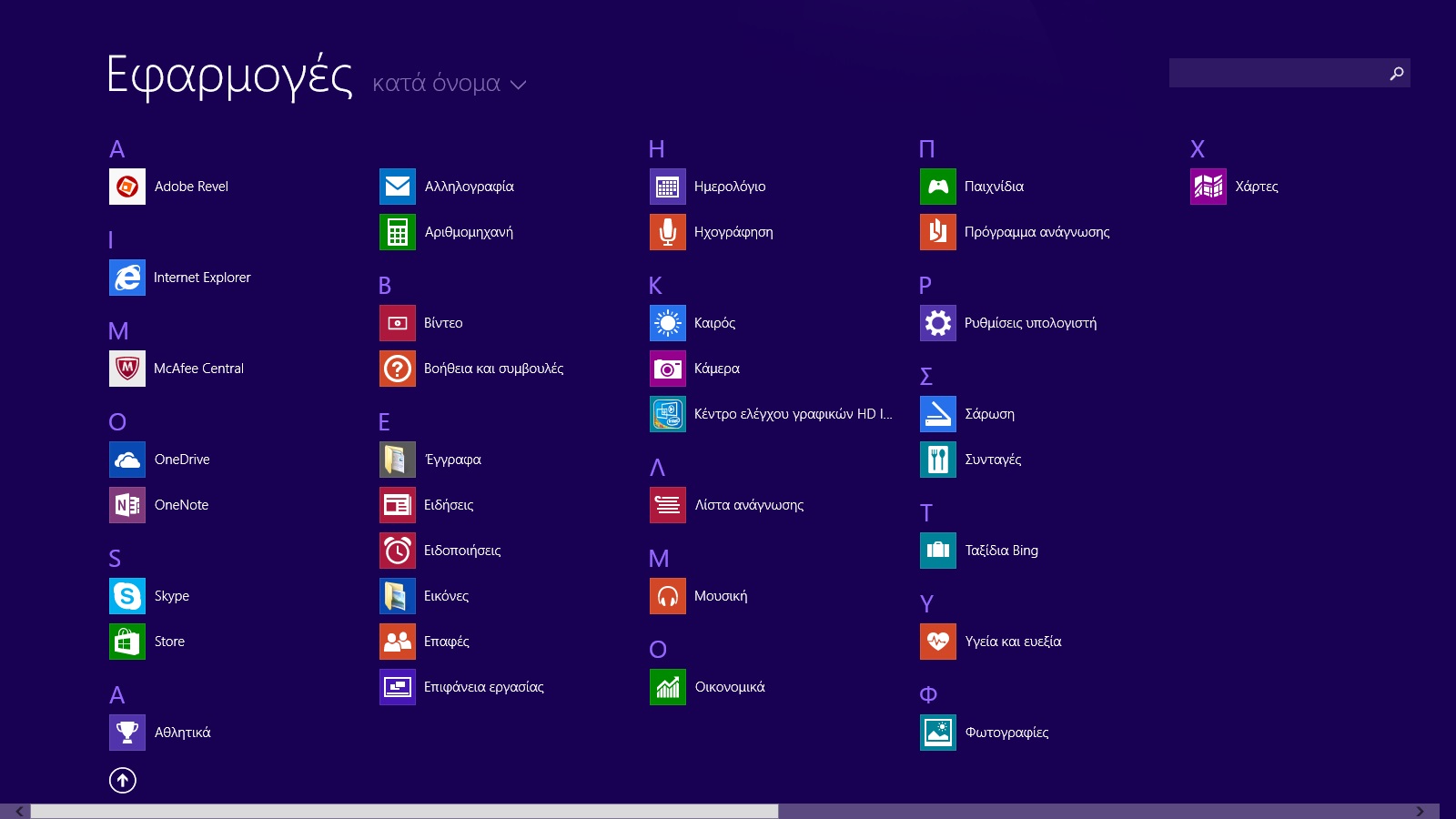Click the 'Κ' group letter header
1456x819 pixels.
coord(655,286)
